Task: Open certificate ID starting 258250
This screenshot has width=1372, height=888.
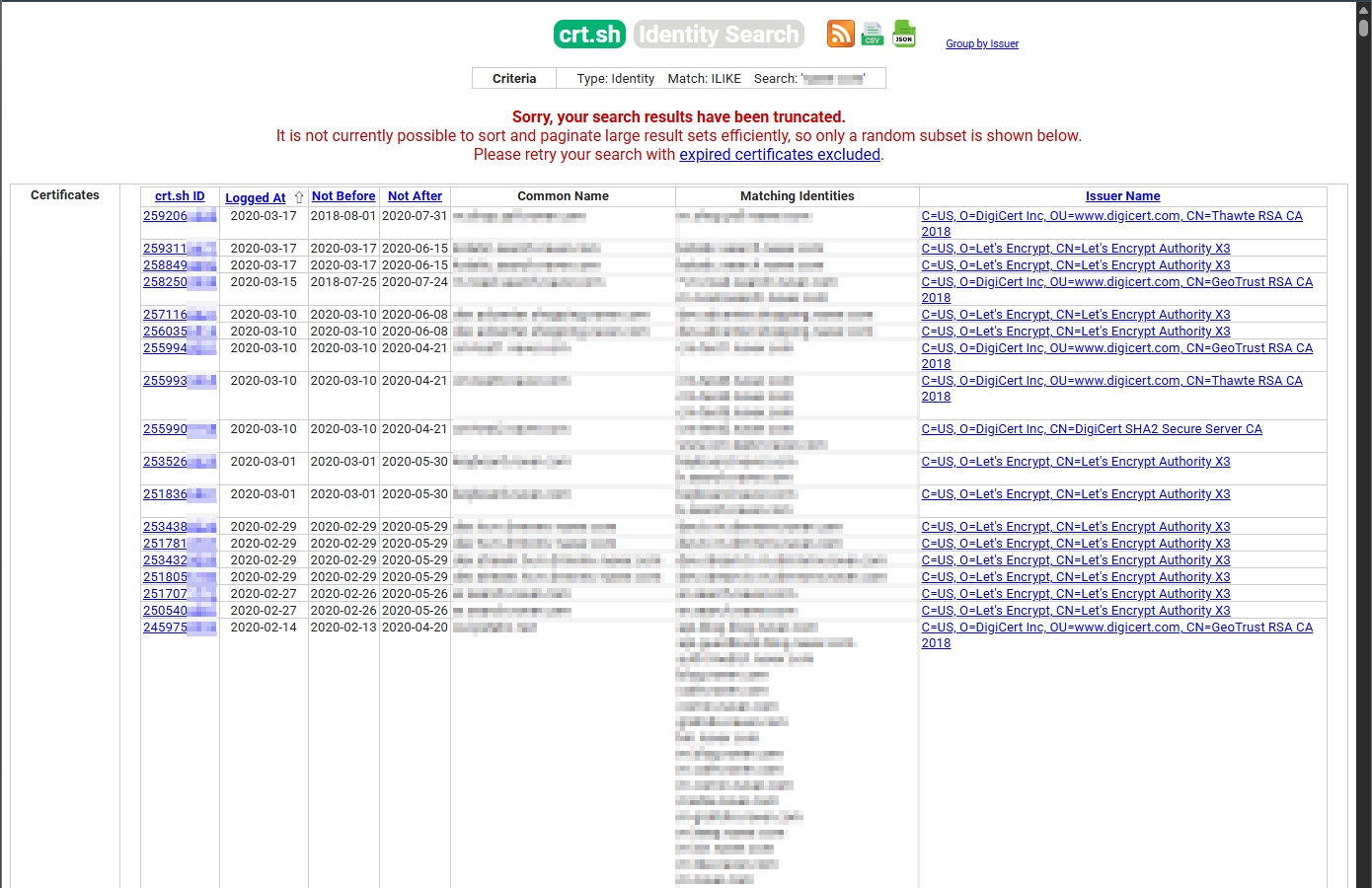Action: (180, 282)
